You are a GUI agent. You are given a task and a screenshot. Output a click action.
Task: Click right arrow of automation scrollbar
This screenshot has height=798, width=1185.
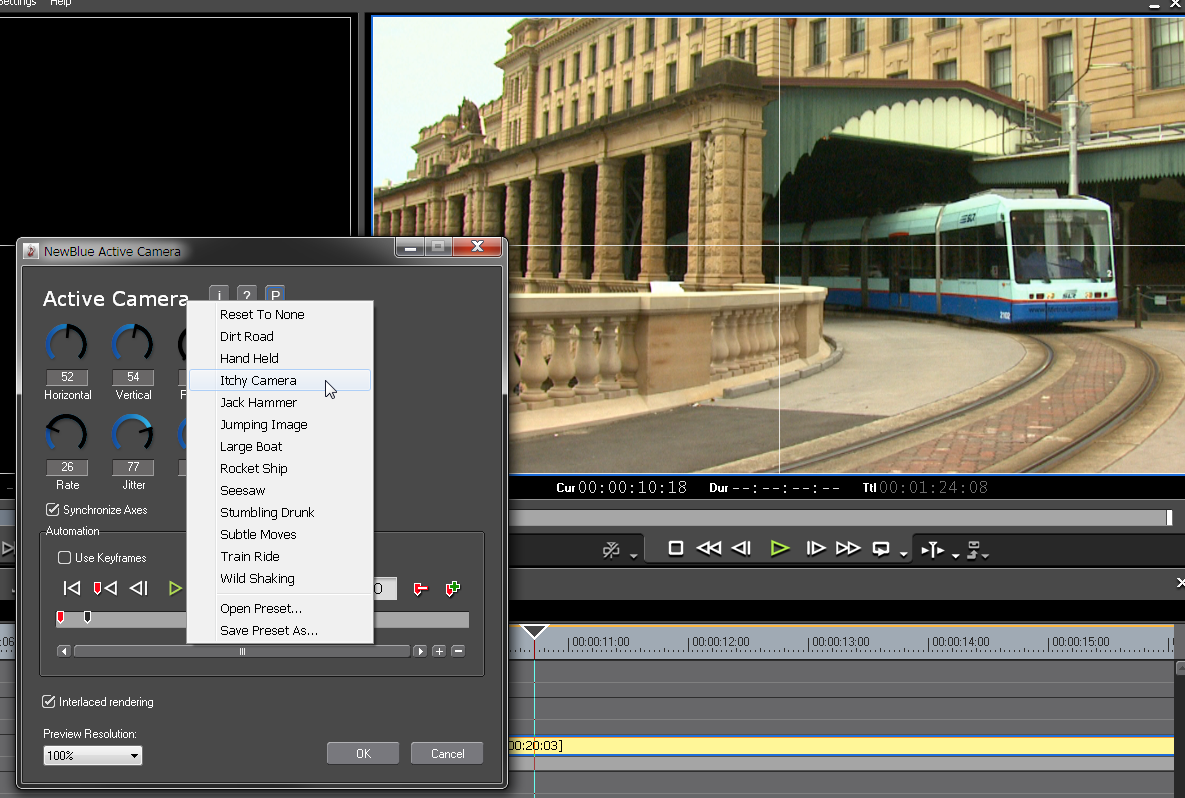pyautogui.click(x=420, y=651)
